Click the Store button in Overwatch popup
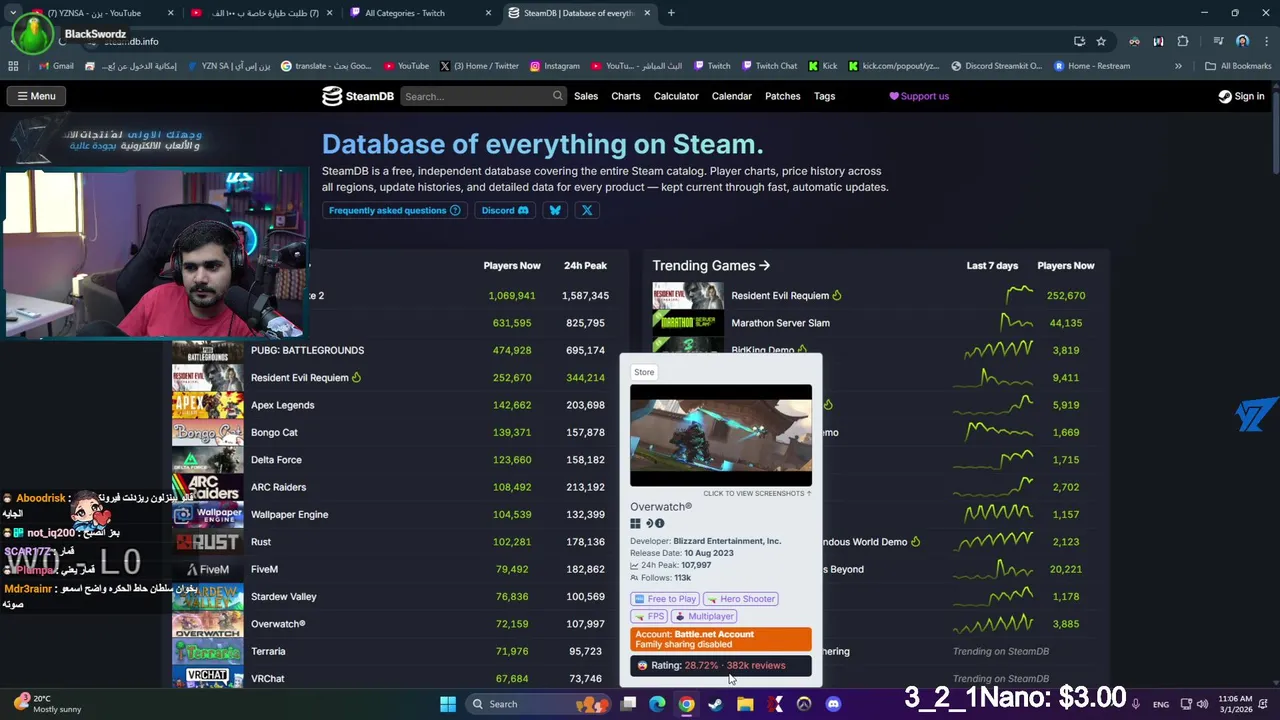This screenshot has width=1280, height=720. click(x=644, y=372)
